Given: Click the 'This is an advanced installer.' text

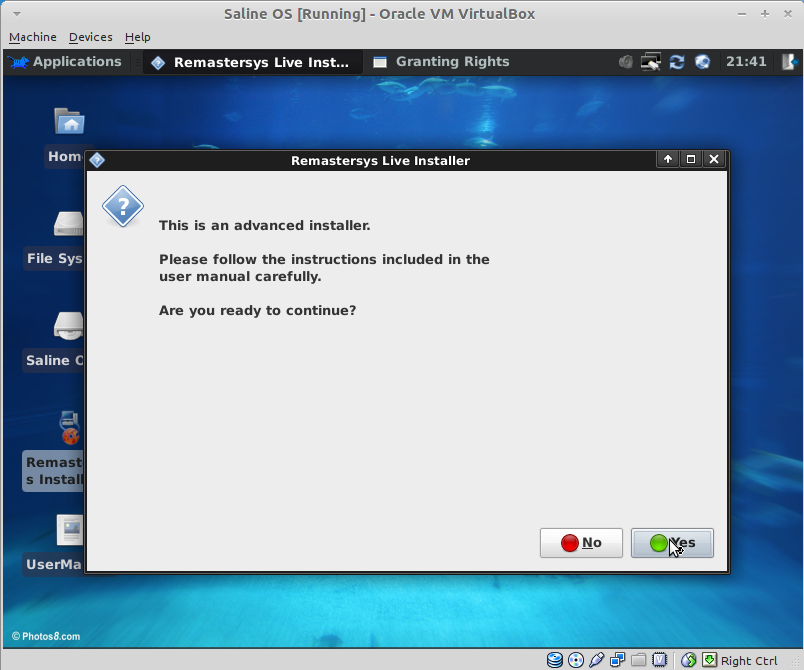Looking at the screenshot, I should [265, 226].
